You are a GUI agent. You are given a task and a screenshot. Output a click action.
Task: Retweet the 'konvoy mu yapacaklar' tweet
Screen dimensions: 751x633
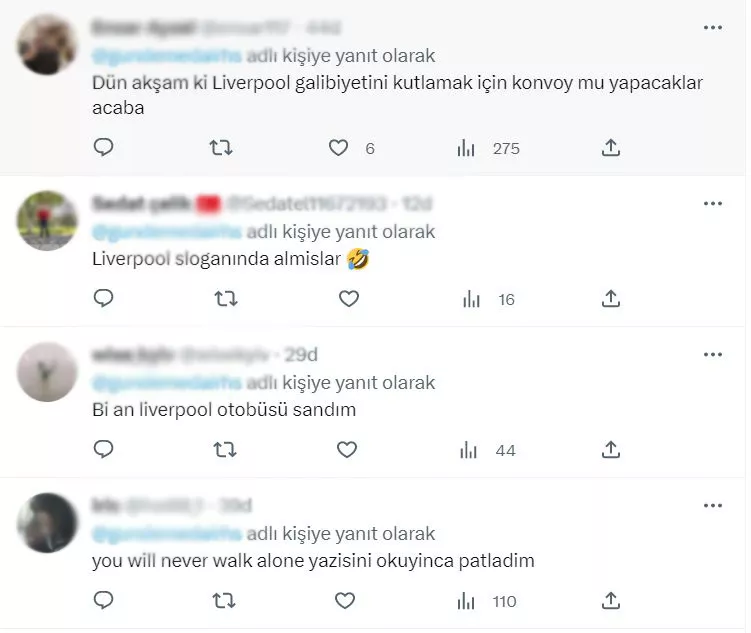click(221, 147)
